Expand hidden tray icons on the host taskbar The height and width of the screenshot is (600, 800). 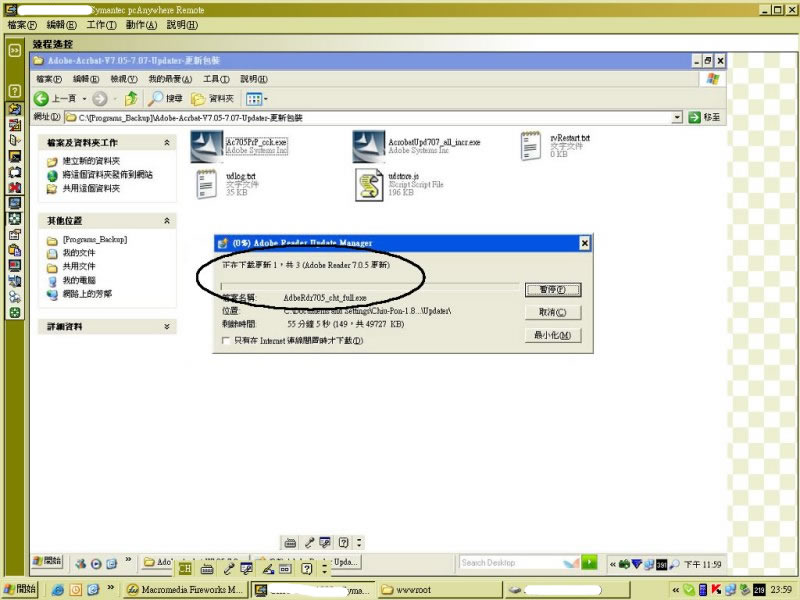pos(676,590)
